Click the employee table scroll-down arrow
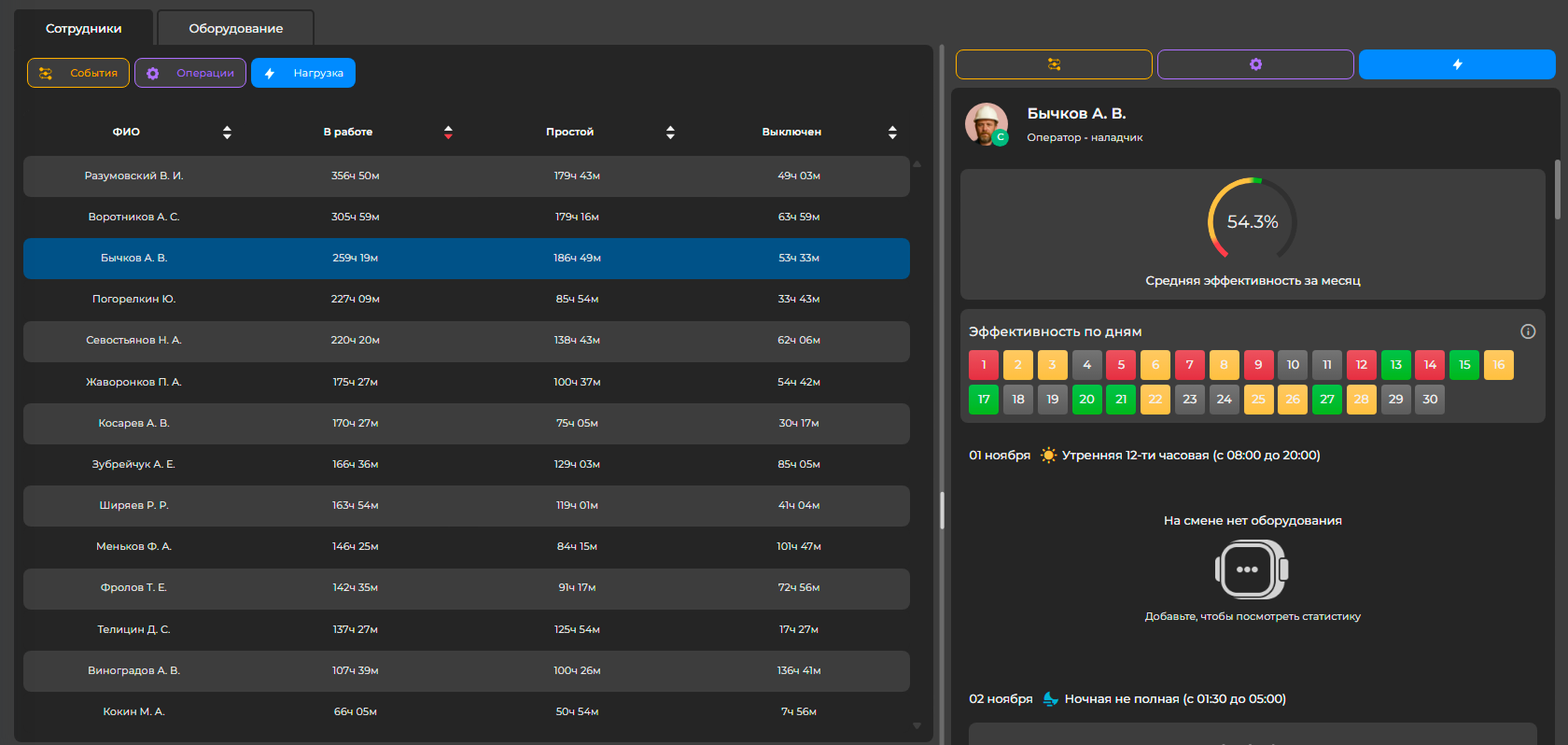This screenshot has height=745, width=1568. click(x=917, y=725)
